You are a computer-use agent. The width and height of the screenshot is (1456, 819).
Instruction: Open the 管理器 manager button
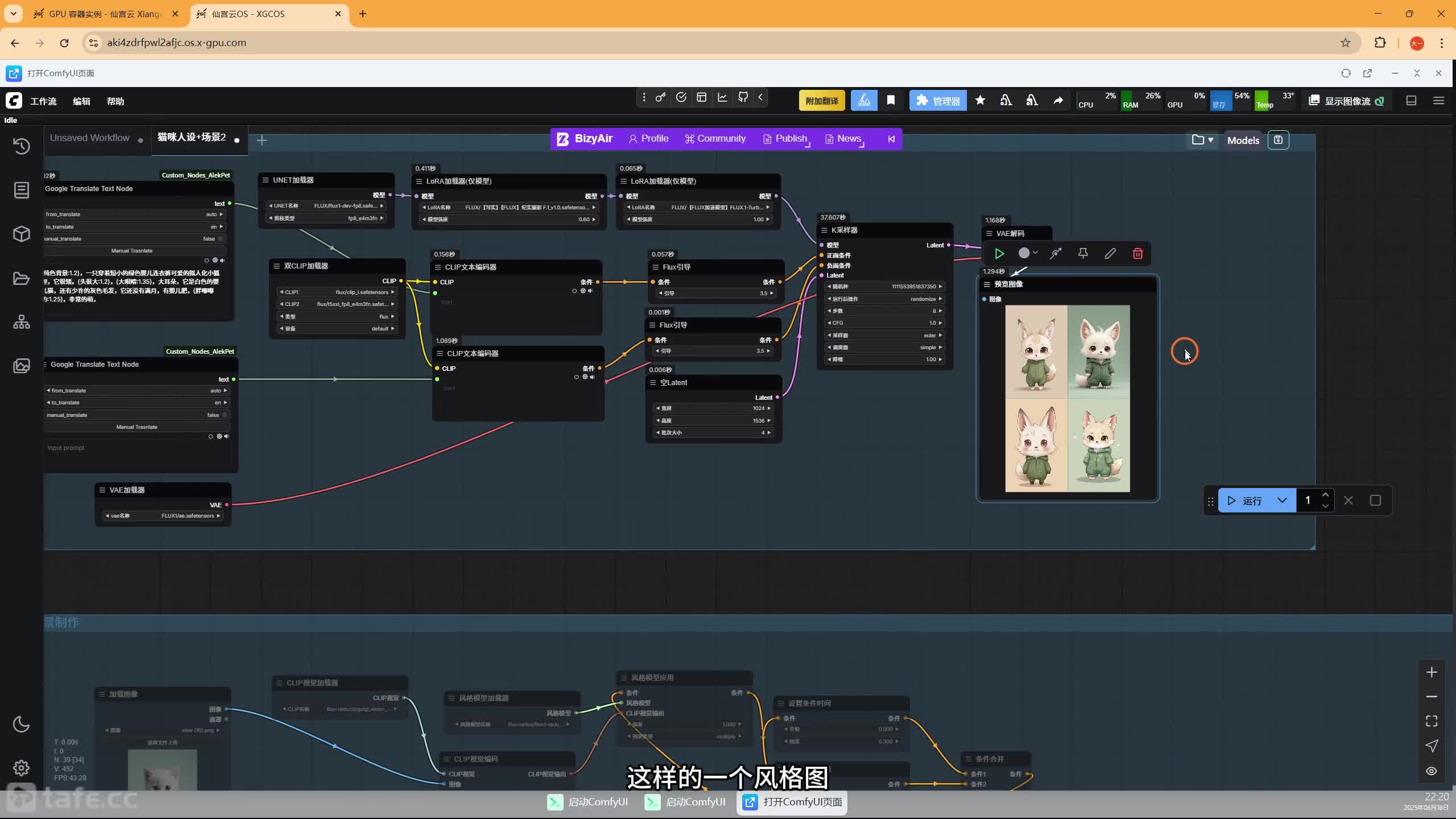pos(938,101)
